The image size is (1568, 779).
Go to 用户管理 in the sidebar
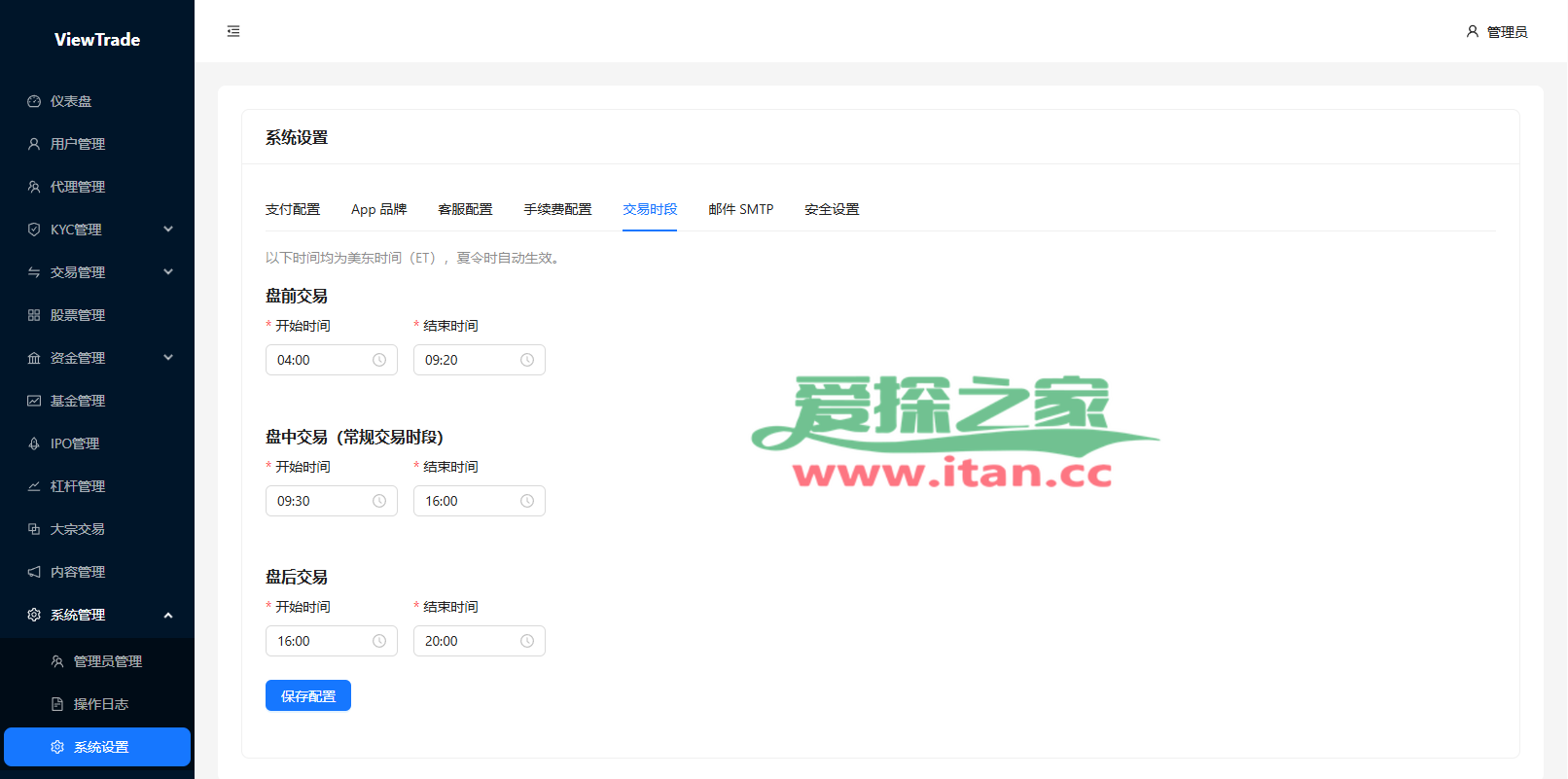tap(97, 144)
